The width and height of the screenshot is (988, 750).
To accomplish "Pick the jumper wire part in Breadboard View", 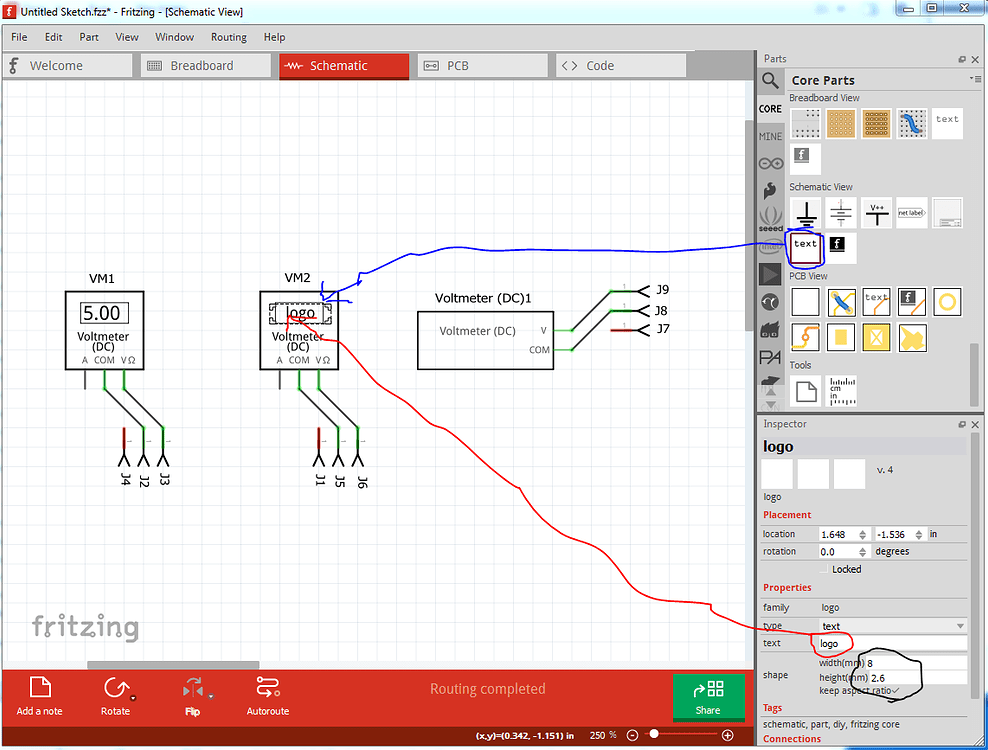I will point(911,123).
